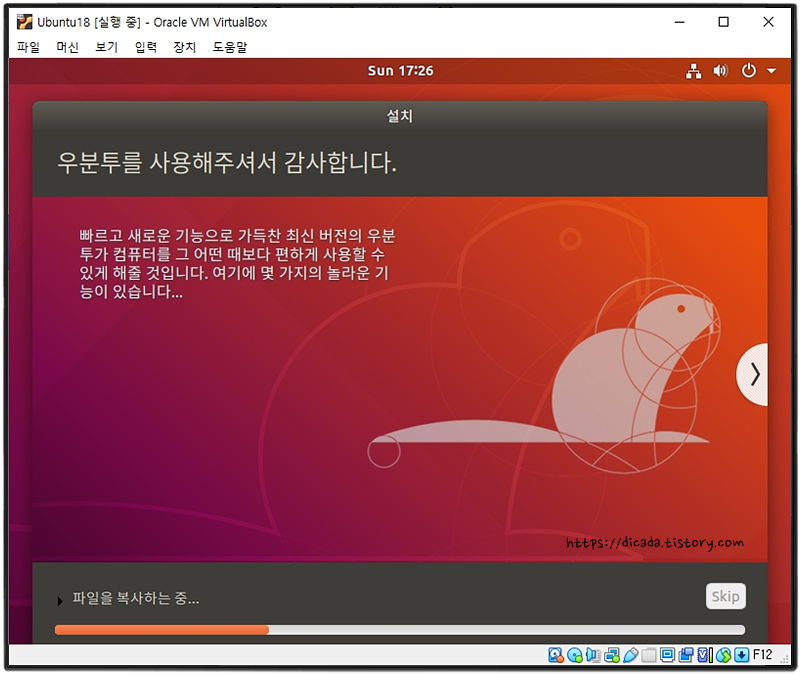The height and width of the screenshot is (675, 802).
Task: Click the 우분투를 사용해주셔서 감사합니다 heading
Action: (x=227, y=163)
